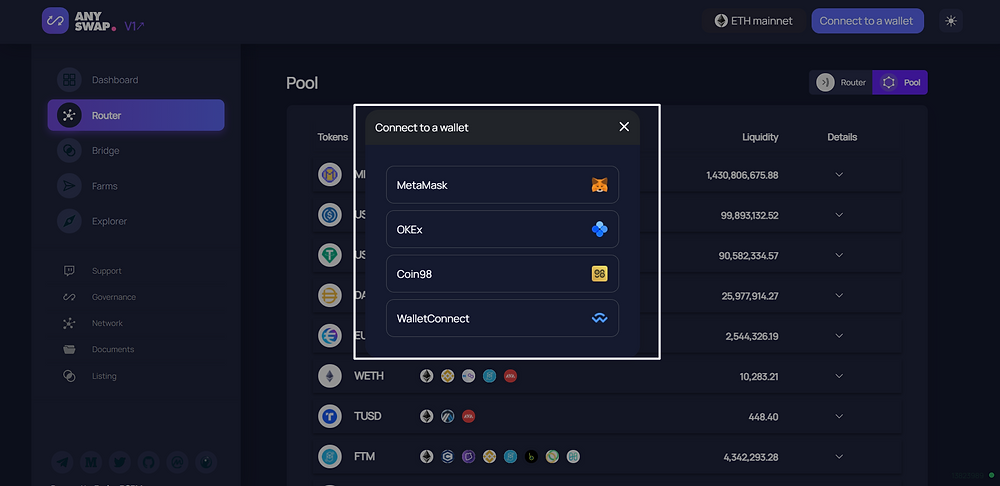This screenshot has width=1000, height=486.
Task: Click the Farms paper-plane icon
Action: click(x=69, y=186)
